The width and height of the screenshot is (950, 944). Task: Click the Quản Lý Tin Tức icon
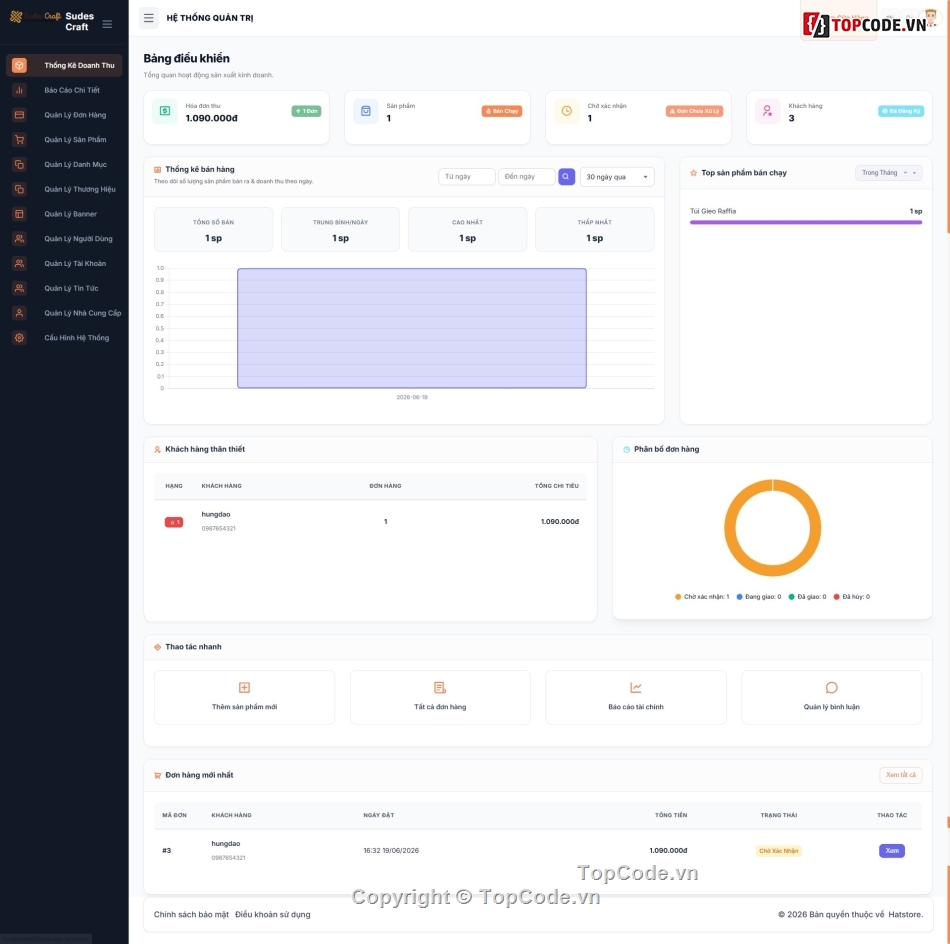19,288
